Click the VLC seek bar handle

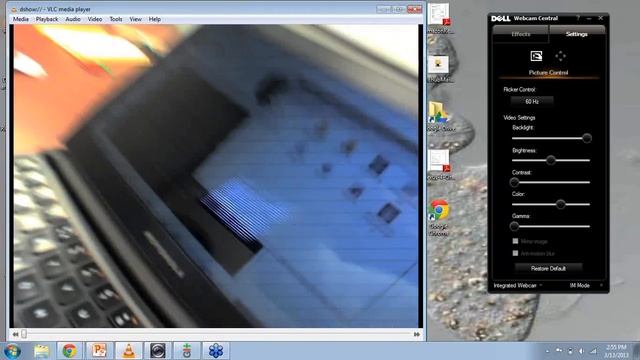[x=24, y=334]
